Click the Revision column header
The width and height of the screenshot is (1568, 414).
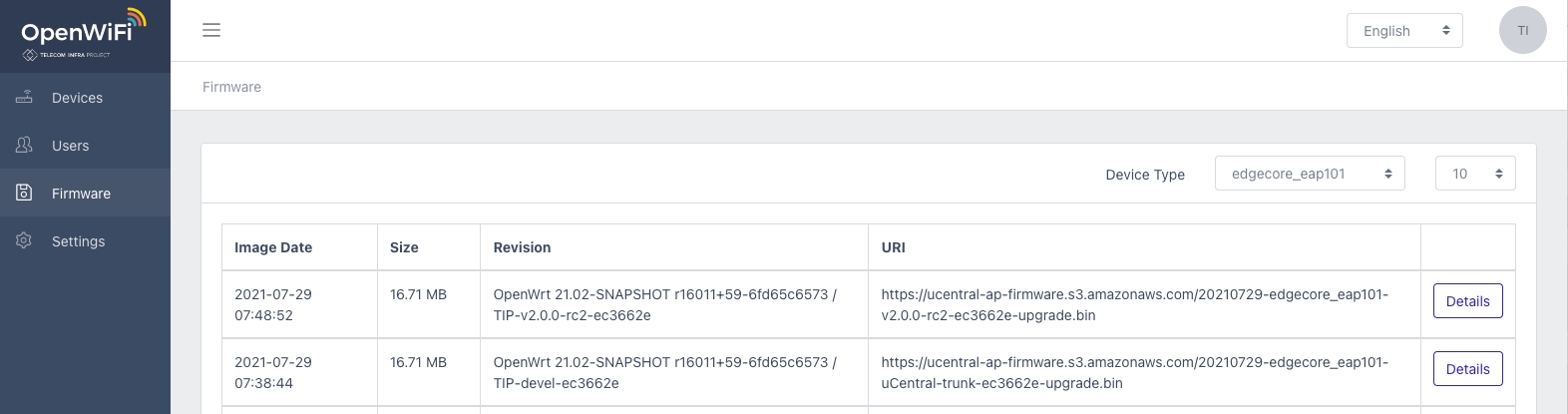(x=522, y=247)
